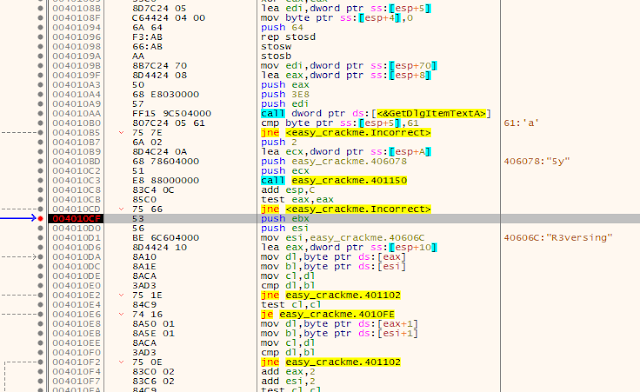Toggle breakpoint dot beside address 004010D1

(x=40, y=238)
